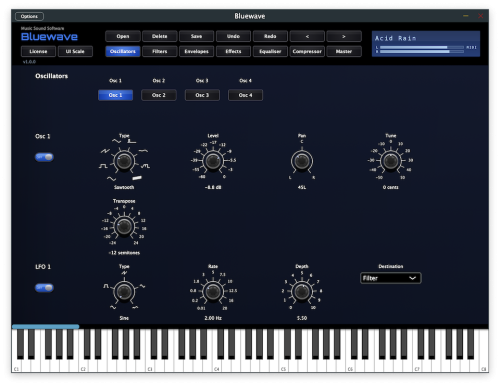This screenshot has height=386, width=500.
Task: Choose the mixed saw-square icon at Osc 1 Type knob
Action: (145, 166)
